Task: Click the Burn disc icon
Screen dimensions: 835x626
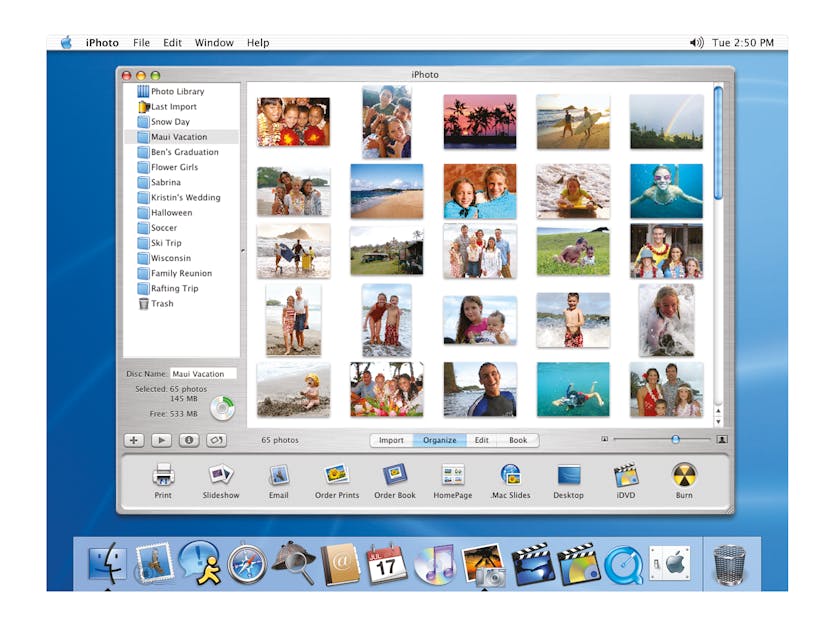Action: click(684, 475)
